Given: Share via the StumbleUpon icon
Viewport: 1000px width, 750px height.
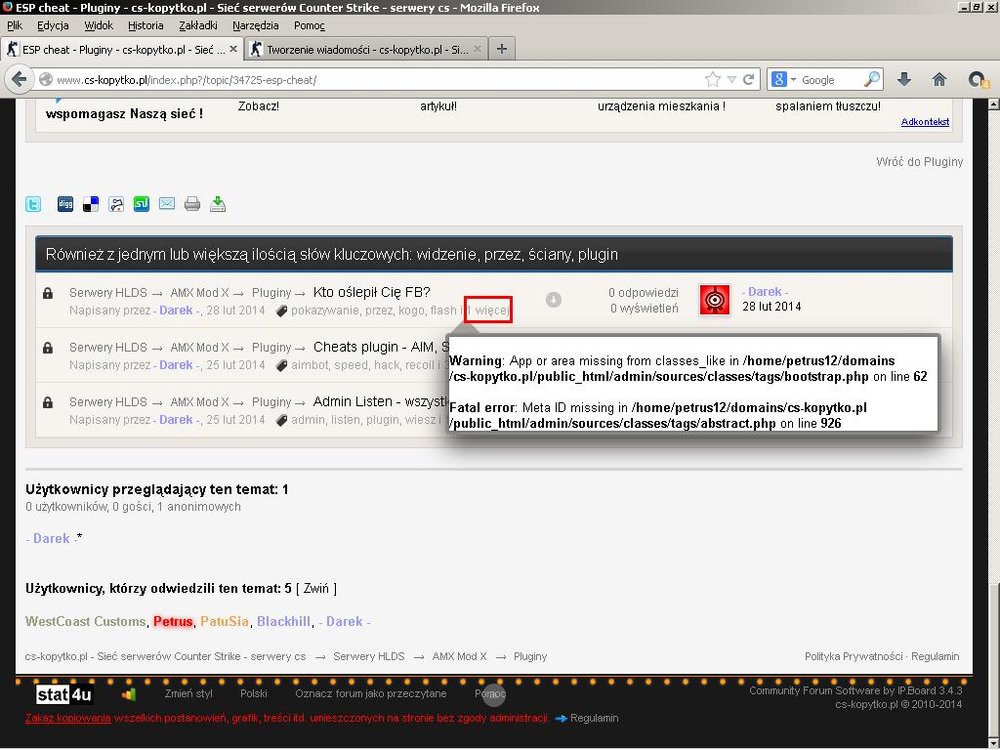Looking at the screenshot, I should click(141, 204).
